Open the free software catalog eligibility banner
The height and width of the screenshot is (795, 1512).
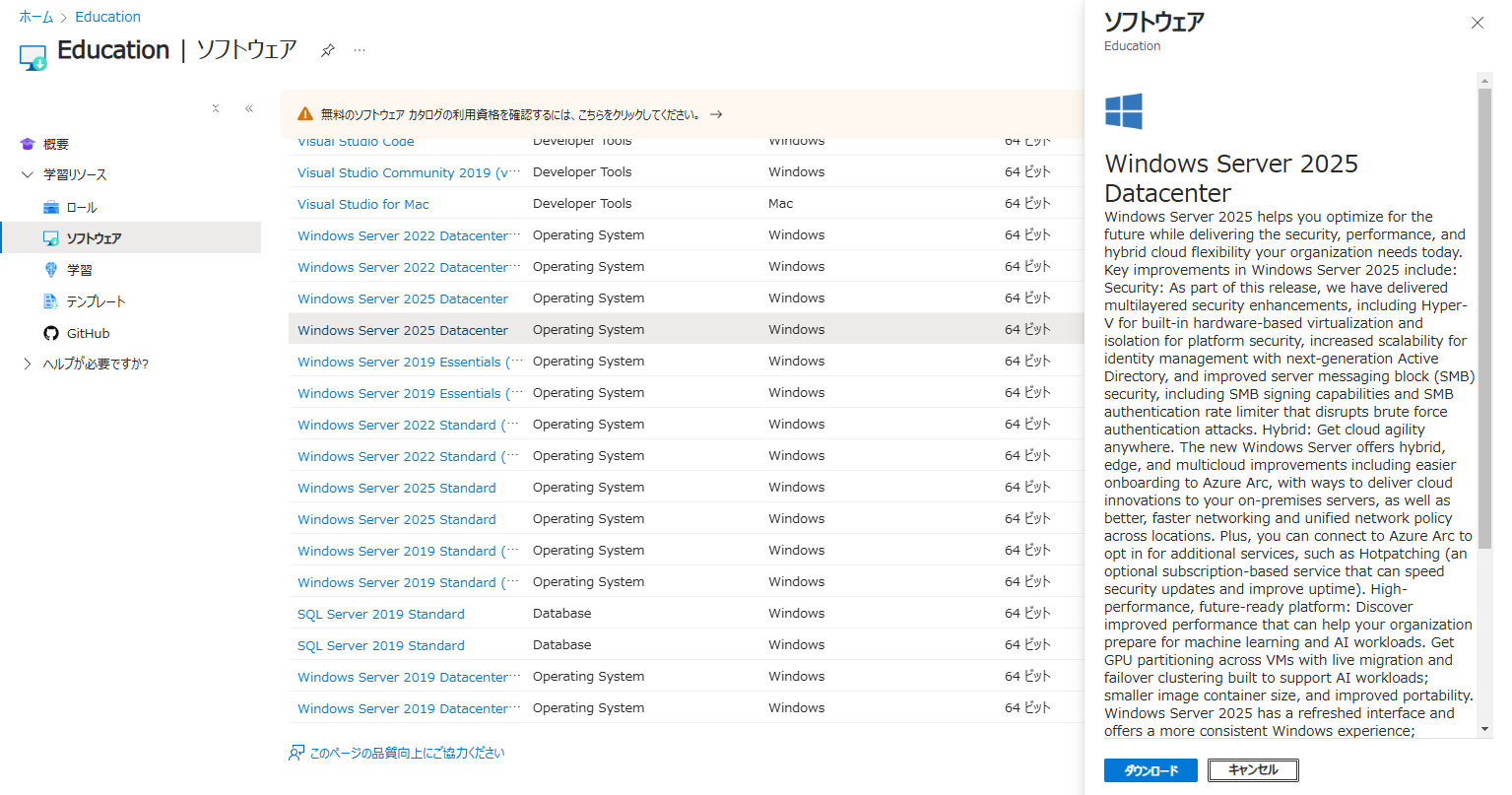682,114
